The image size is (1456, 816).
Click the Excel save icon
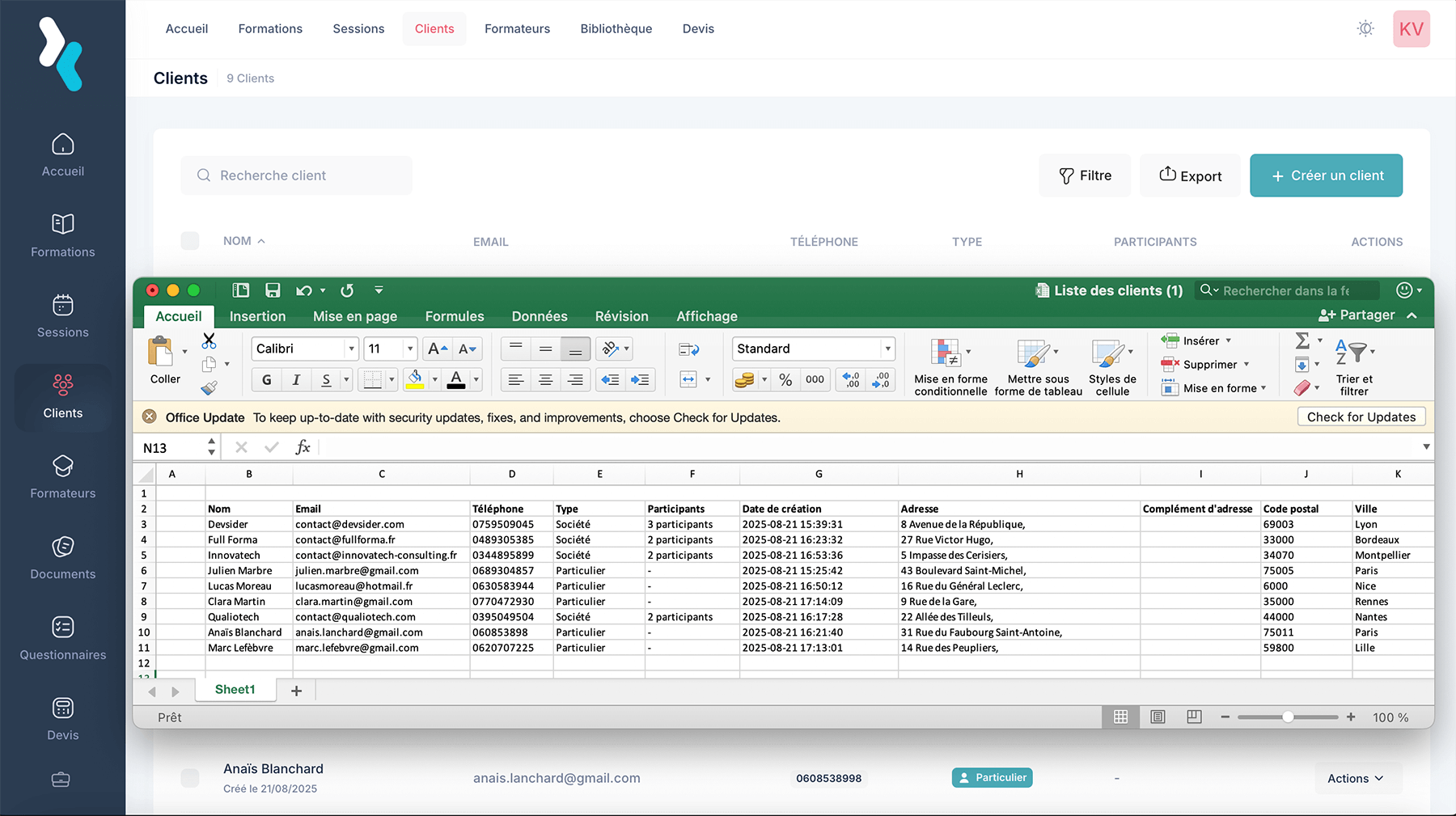(273, 290)
